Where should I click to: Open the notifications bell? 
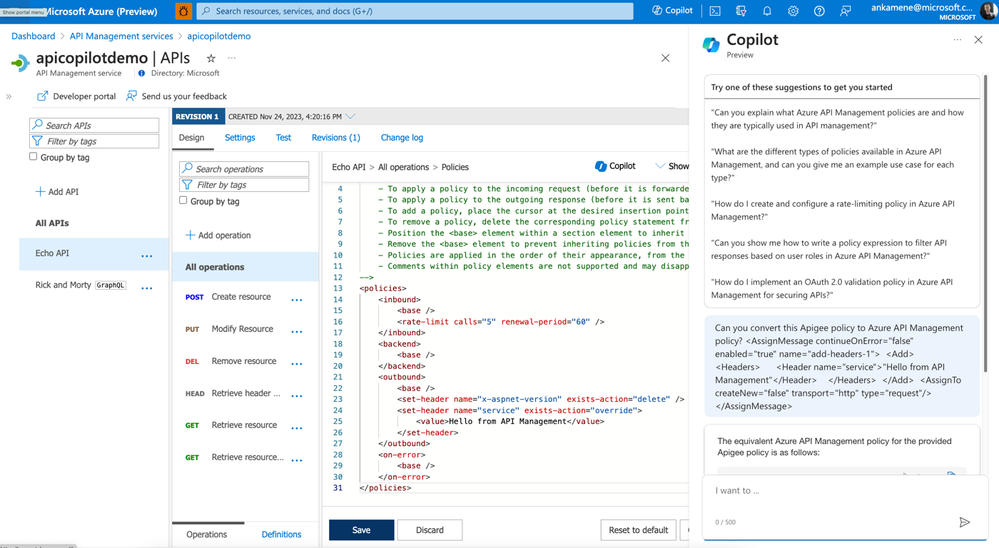click(767, 11)
